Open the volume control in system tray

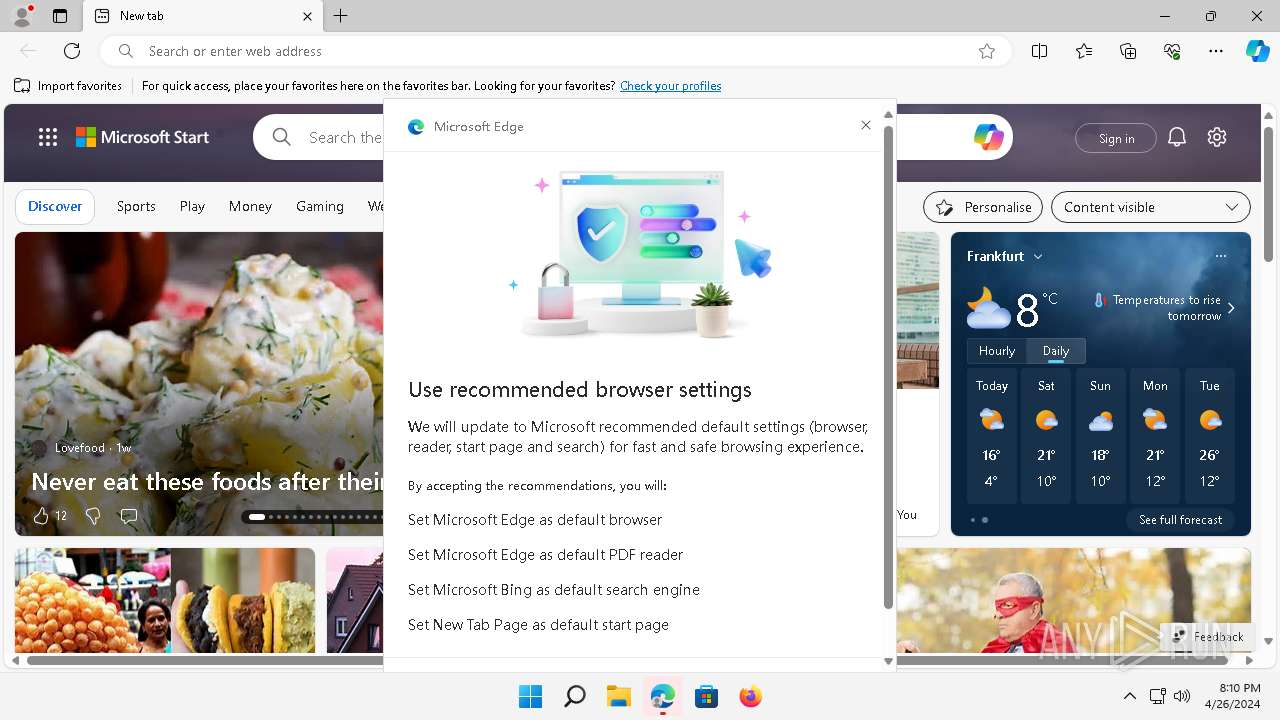click(x=1182, y=696)
